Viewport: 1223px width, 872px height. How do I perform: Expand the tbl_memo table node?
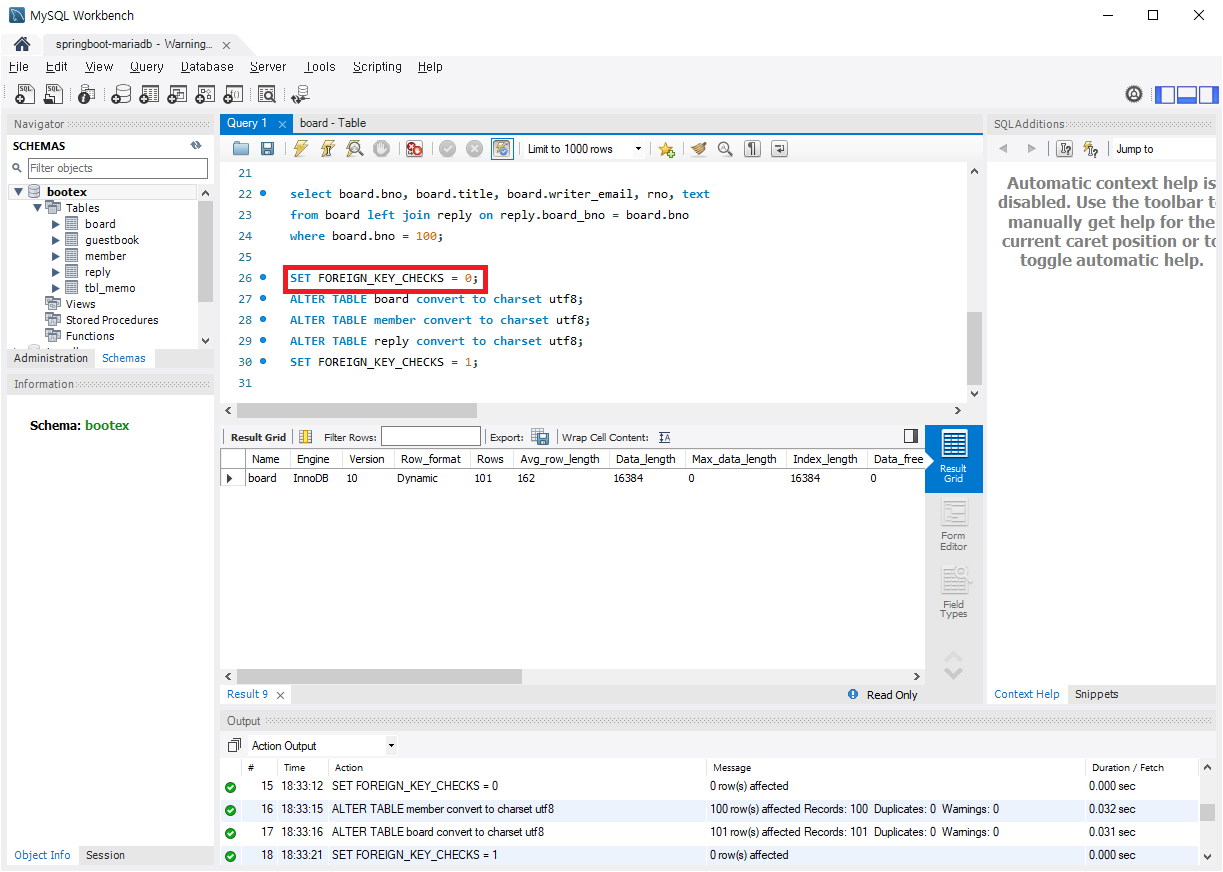[x=56, y=288]
